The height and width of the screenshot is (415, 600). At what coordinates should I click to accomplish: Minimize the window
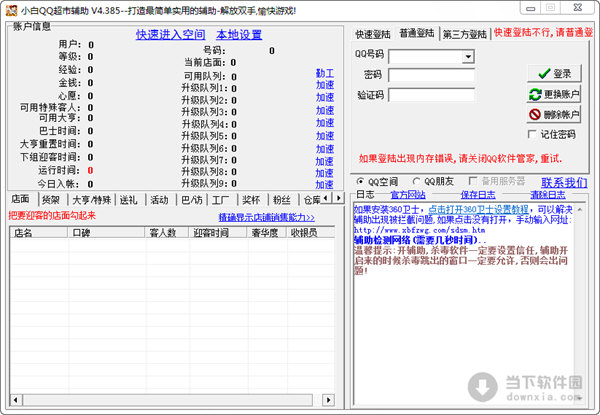tap(530, 8)
